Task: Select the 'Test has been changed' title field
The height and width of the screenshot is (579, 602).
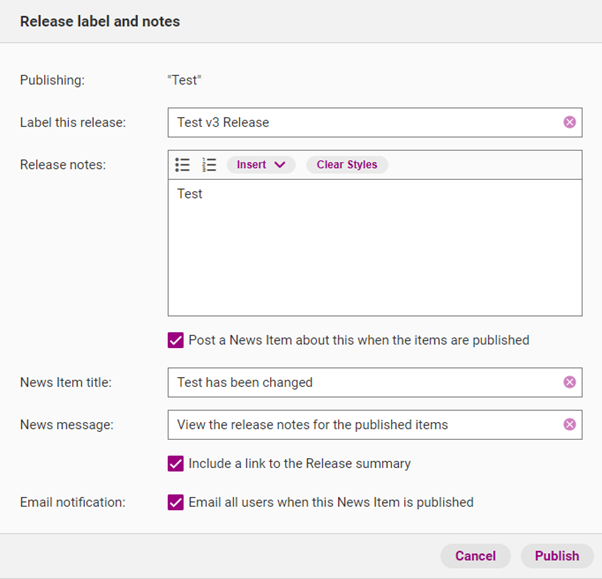Action: point(360,382)
